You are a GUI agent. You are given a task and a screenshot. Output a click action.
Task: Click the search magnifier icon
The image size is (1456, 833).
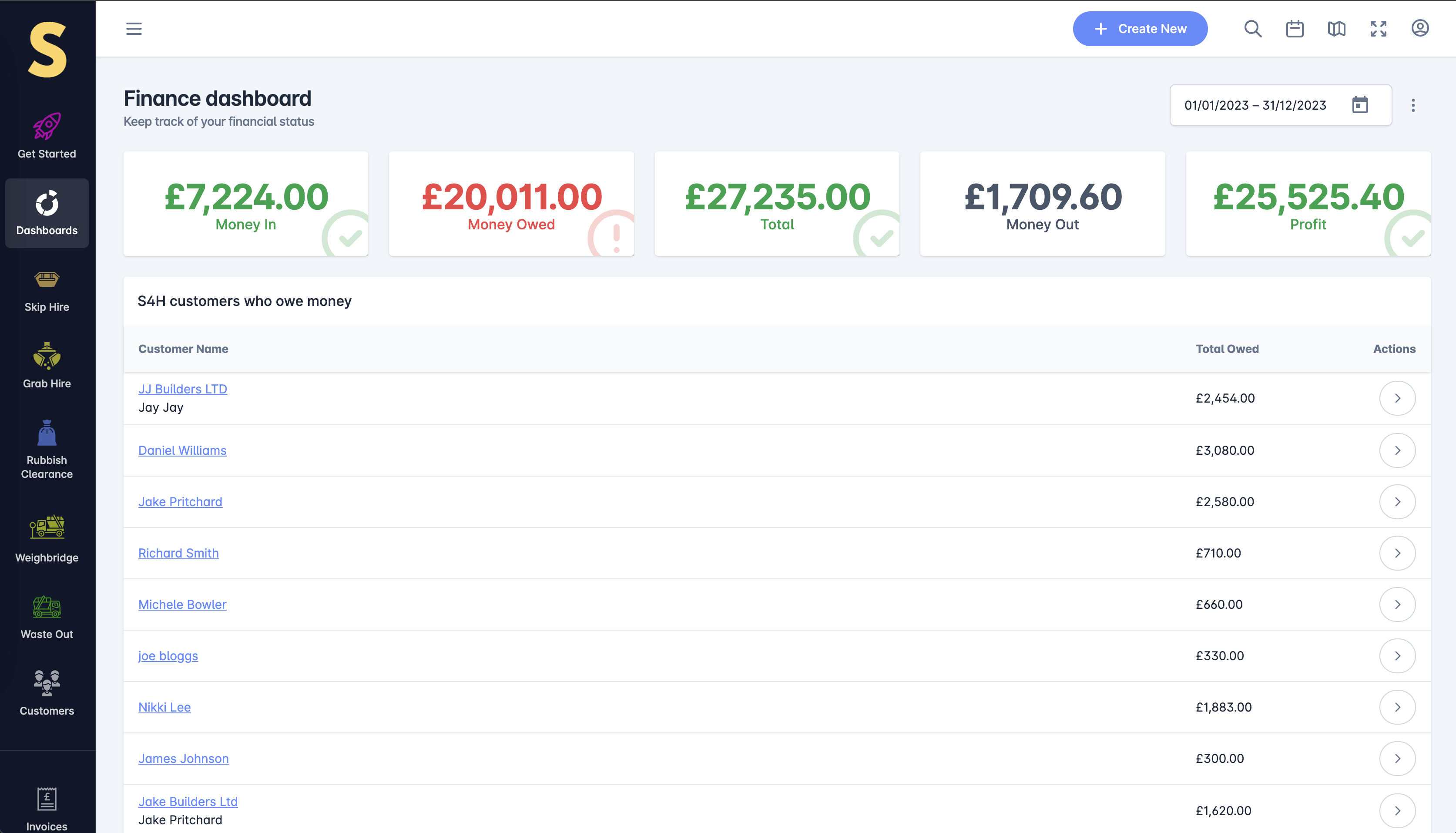coord(1252,29)
